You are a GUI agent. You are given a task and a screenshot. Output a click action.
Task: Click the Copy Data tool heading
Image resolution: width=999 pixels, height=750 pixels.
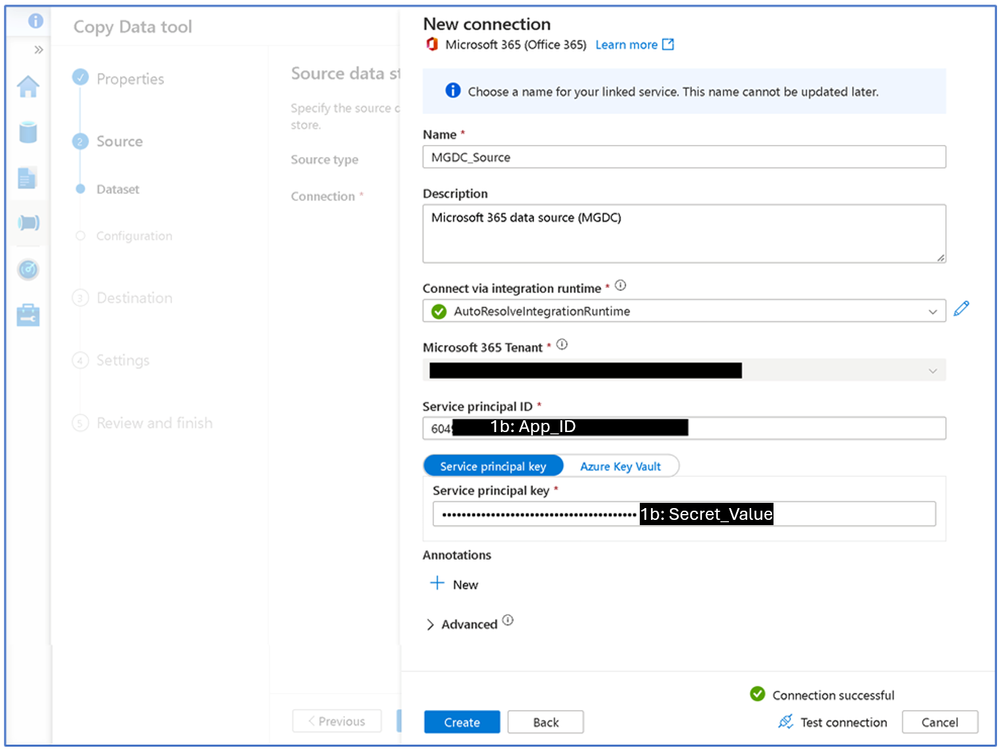[133, 27]
